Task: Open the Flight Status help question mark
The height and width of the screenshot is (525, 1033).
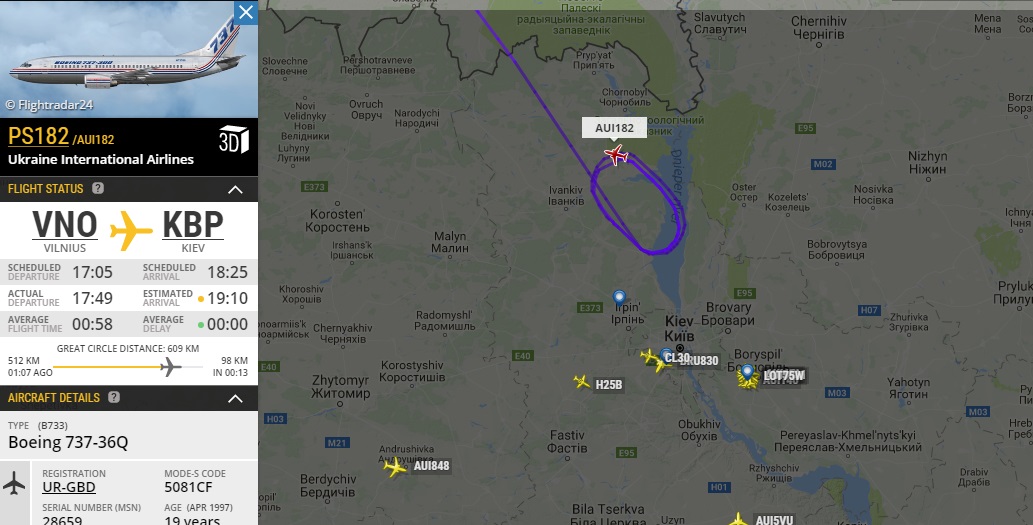Action: (98, 188)
